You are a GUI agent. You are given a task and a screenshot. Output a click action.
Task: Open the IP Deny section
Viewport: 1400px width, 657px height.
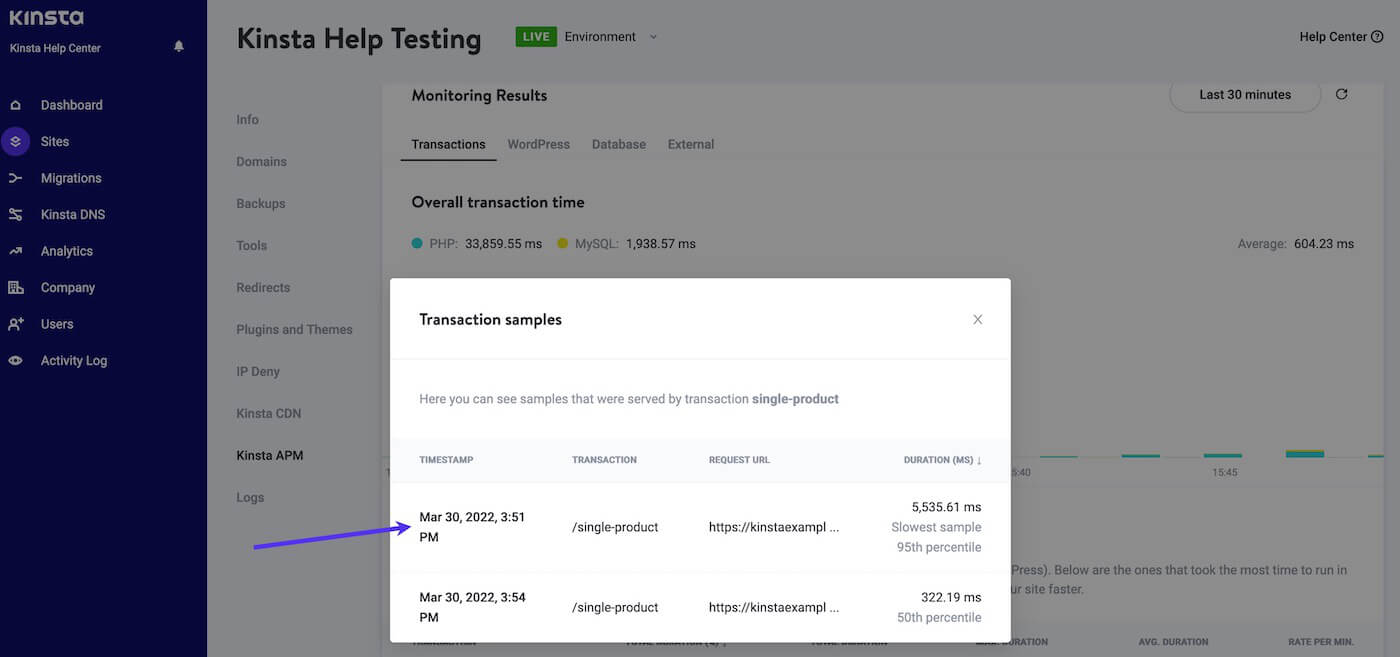[x=258, y=372]
